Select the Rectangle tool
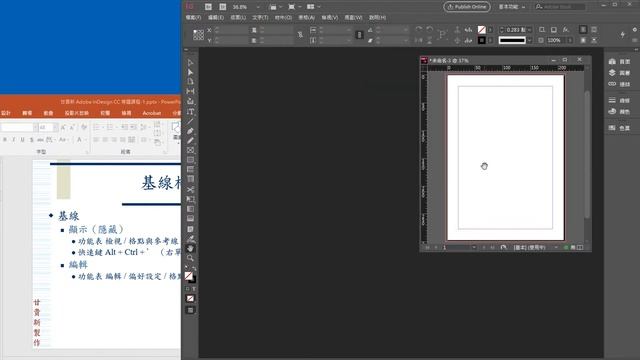 [190, 160]
